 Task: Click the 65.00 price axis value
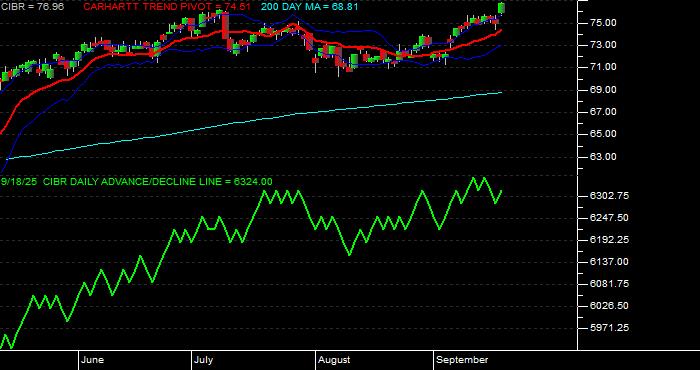pyautogui.click(x=603, y=134)
